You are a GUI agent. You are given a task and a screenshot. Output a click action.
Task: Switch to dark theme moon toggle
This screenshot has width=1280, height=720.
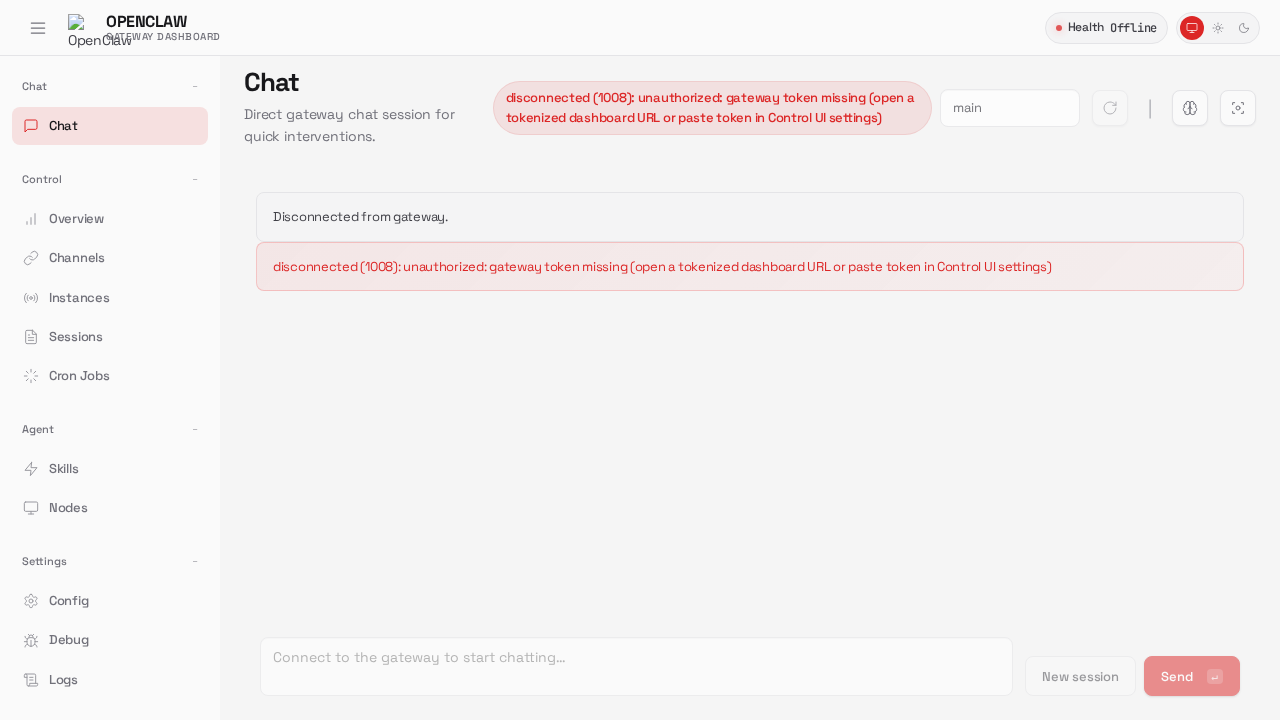1244,28
